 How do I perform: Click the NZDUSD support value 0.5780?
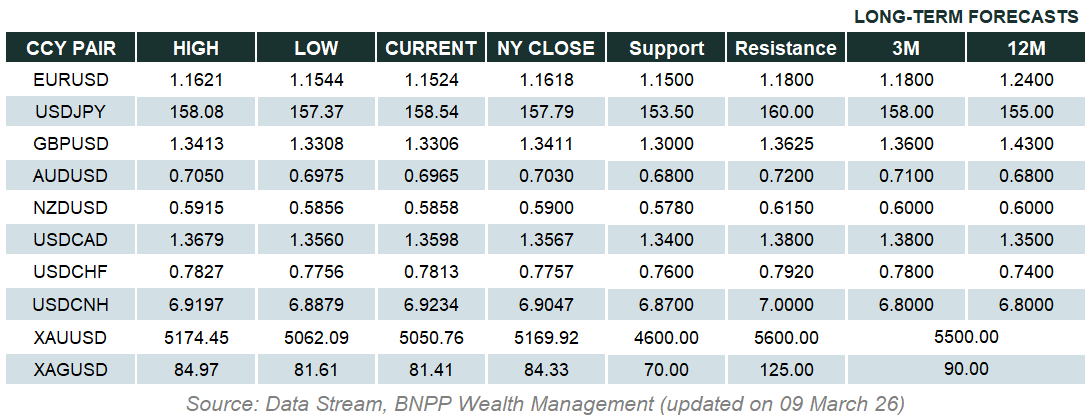click(x=667, y=208)
